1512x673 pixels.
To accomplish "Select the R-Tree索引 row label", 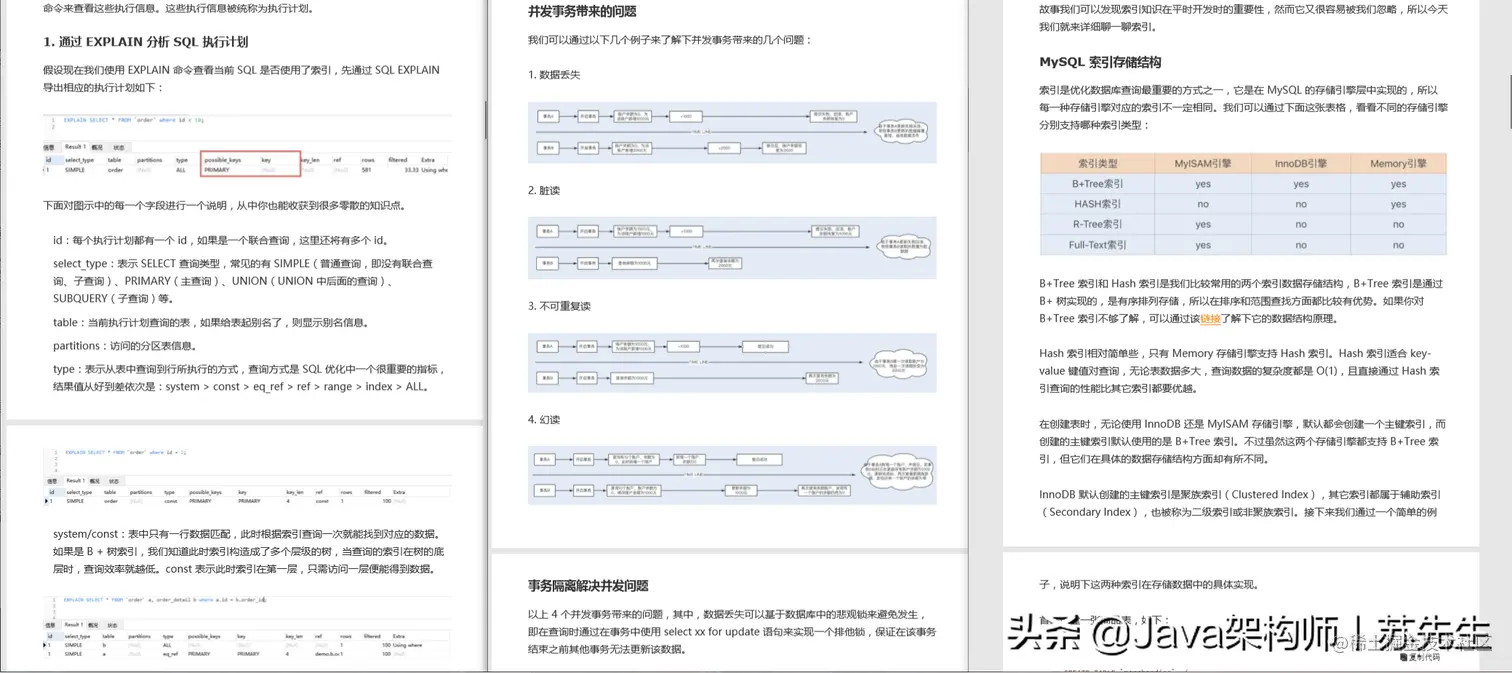I will pyautogui.click(x=1097, y=224).
